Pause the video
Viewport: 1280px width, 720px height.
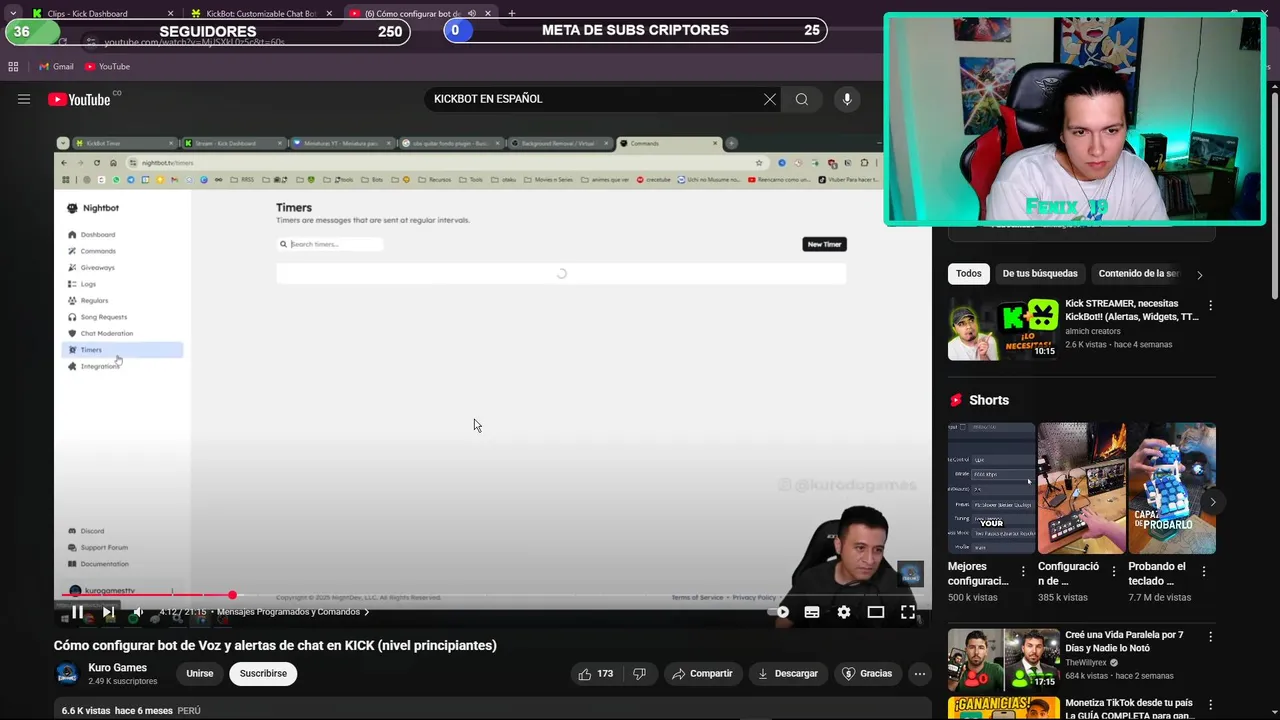tap(77, 612)
